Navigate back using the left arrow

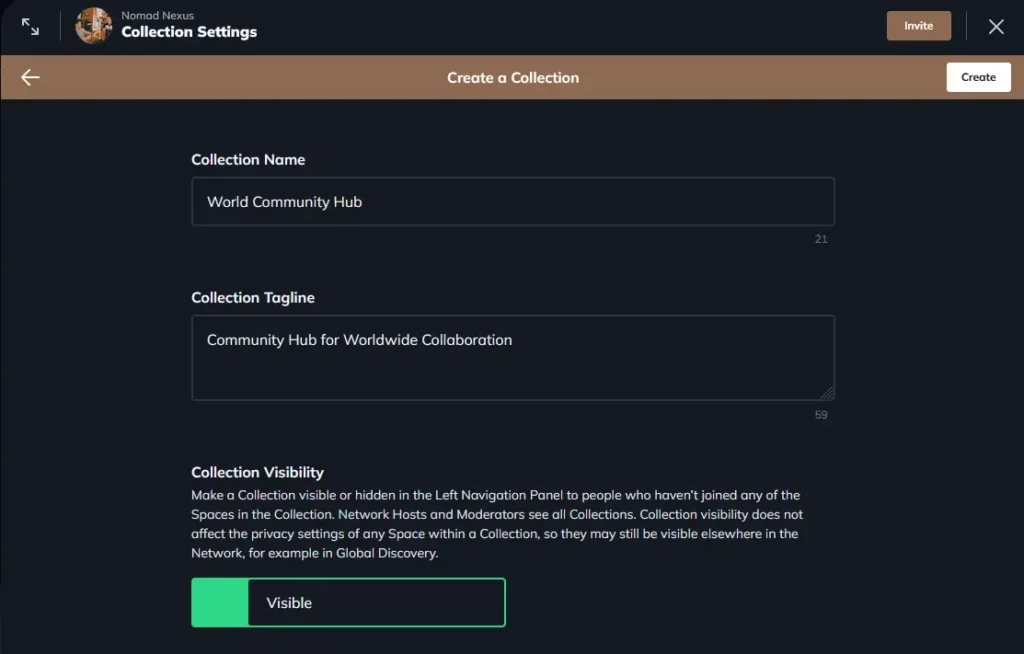click(29, 76)
